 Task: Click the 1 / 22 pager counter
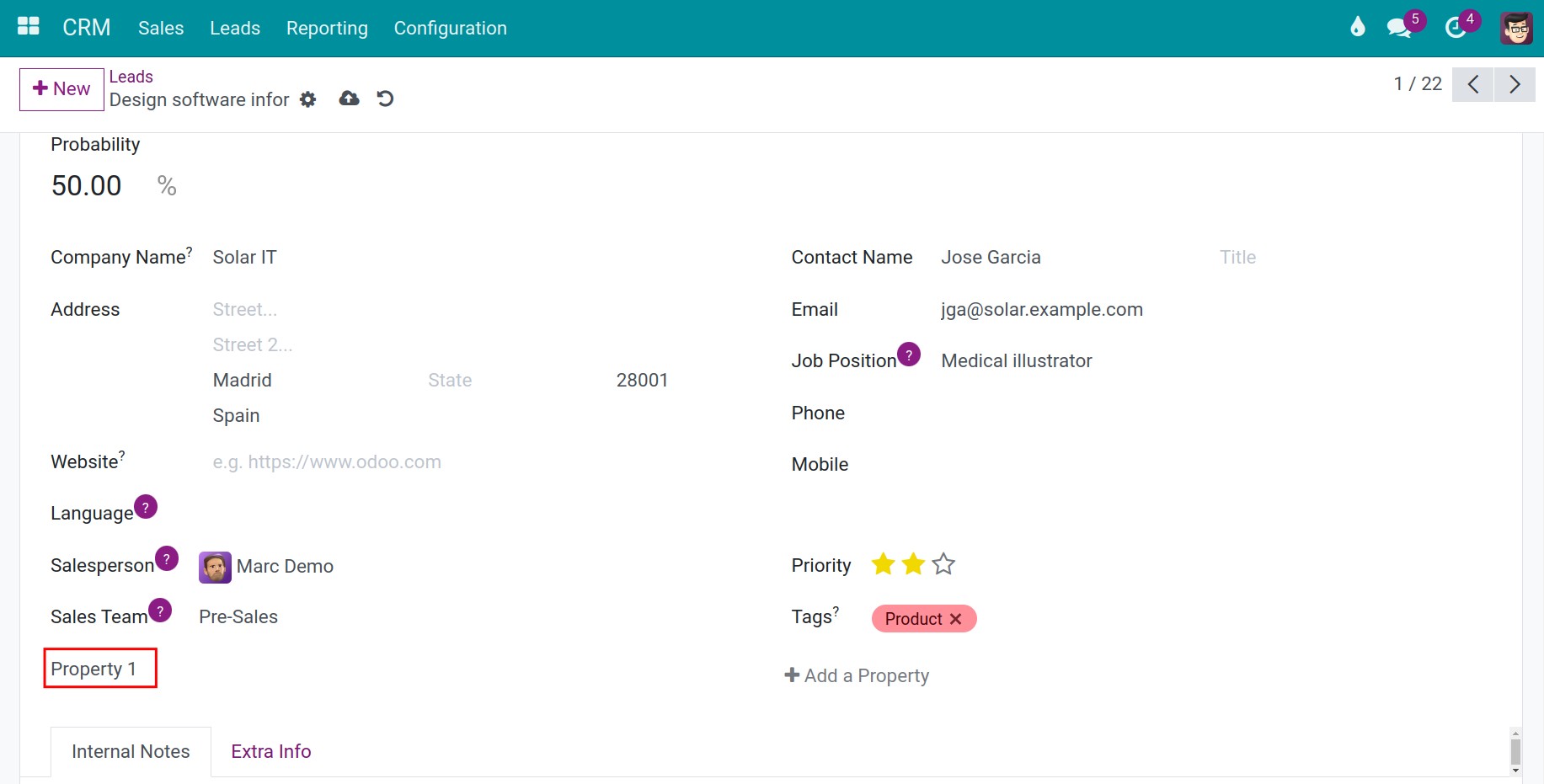pos(1418,84)
